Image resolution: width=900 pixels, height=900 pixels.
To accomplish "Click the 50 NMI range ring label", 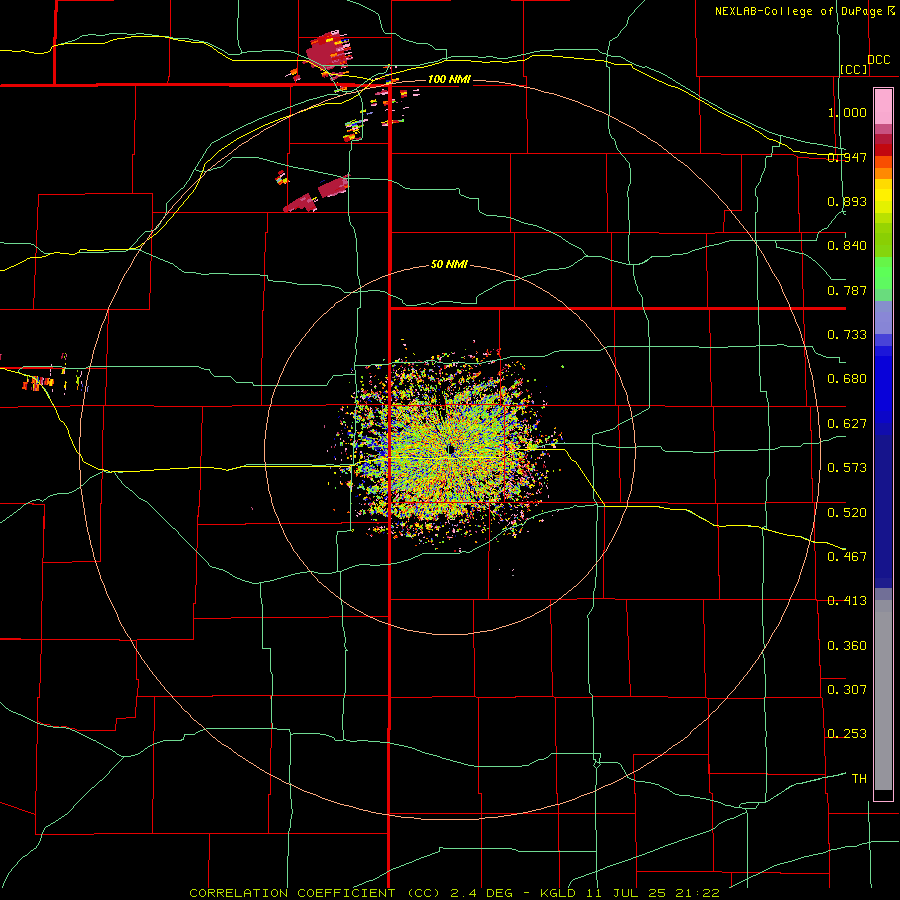I will pos(449,265).
